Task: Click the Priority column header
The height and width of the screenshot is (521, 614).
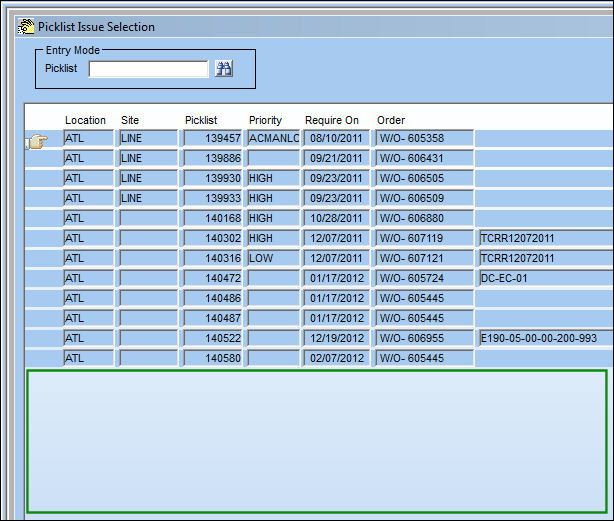Action: pyautogui.click(x=265, y=120)
